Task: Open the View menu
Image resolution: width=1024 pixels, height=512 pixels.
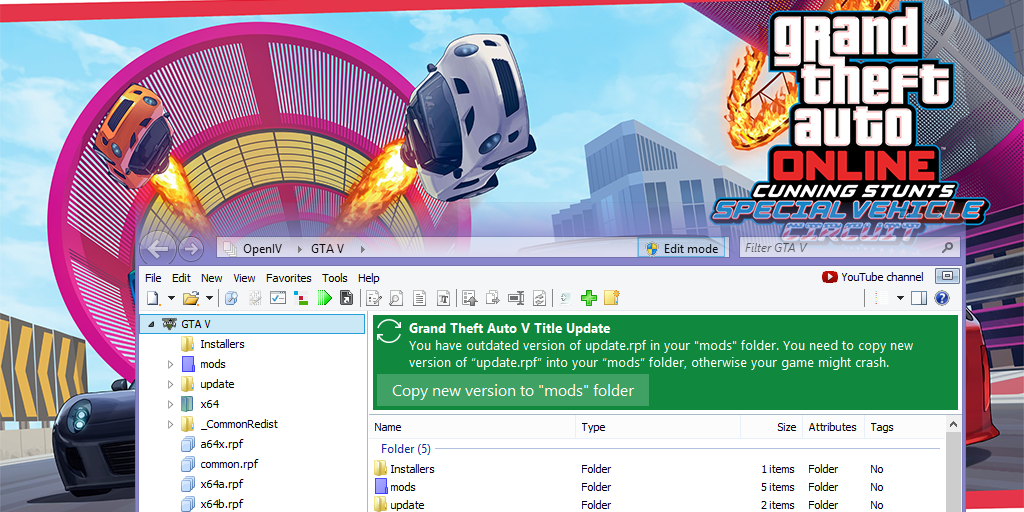Action: [244, 278]
